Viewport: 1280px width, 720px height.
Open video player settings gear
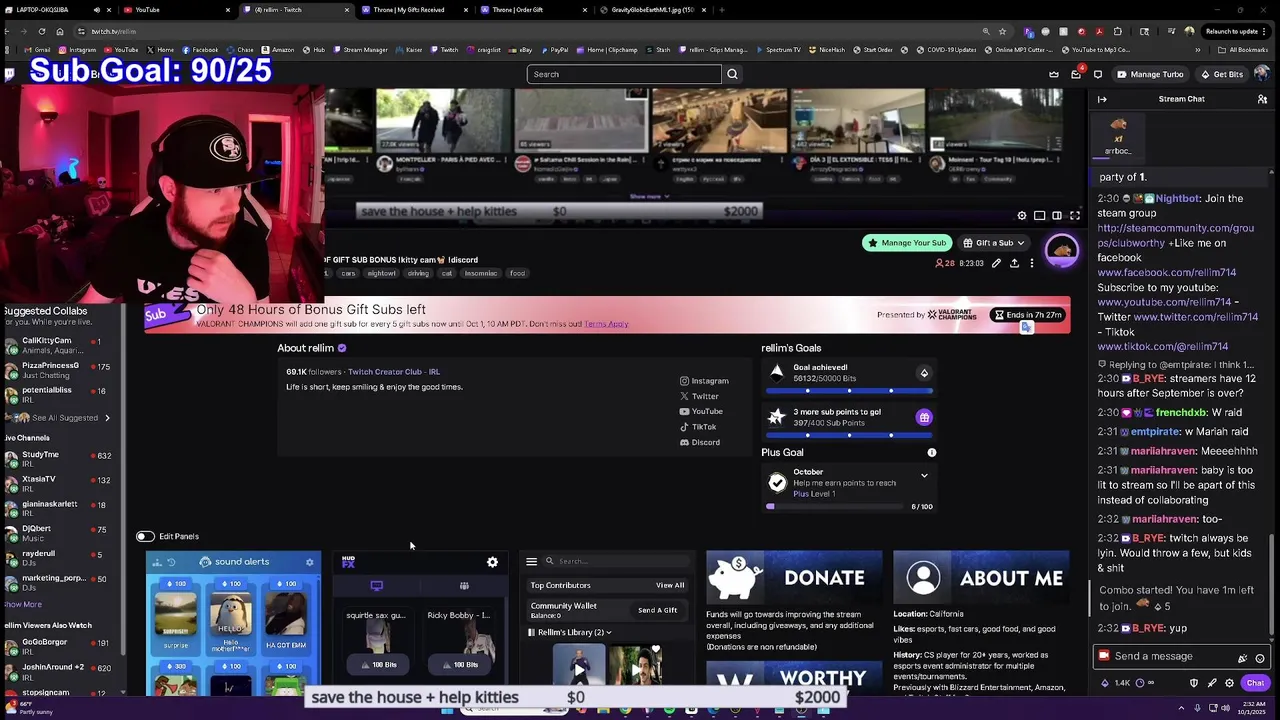[x=1022, y=216]
